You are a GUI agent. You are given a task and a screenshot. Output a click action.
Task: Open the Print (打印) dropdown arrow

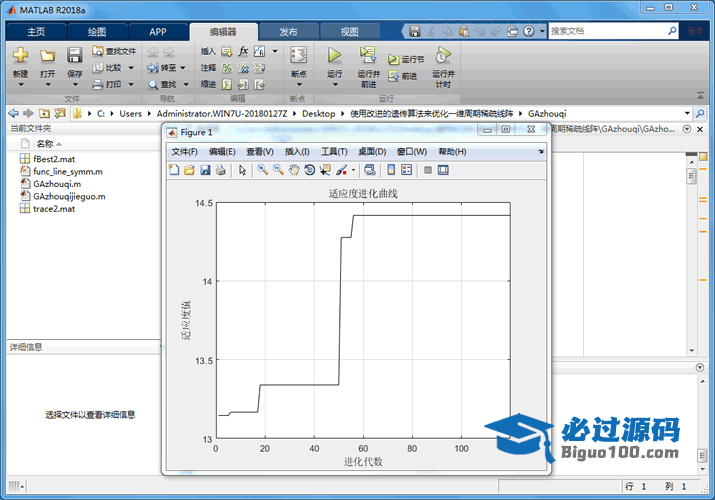[131, 84]
